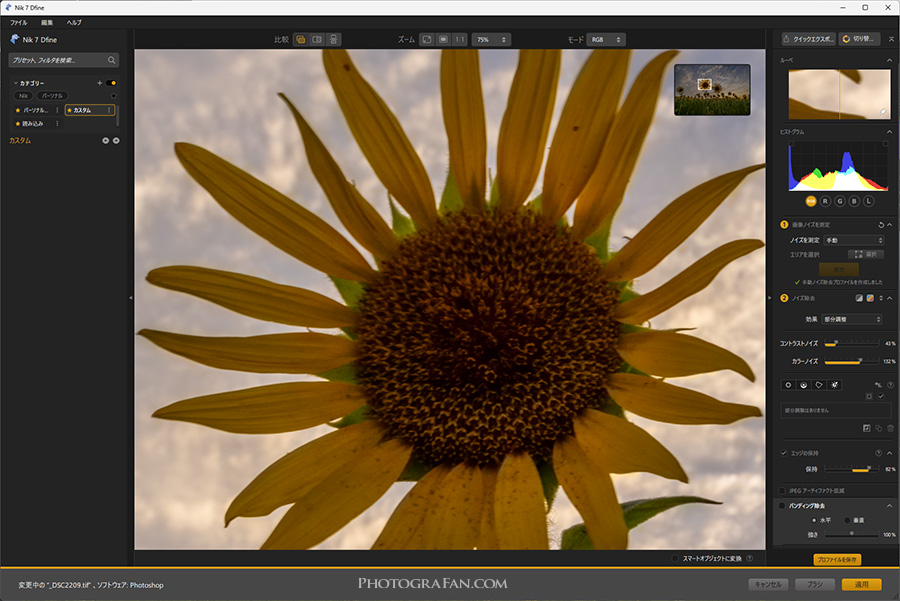Delete local adjustment with trash icon

890,428
